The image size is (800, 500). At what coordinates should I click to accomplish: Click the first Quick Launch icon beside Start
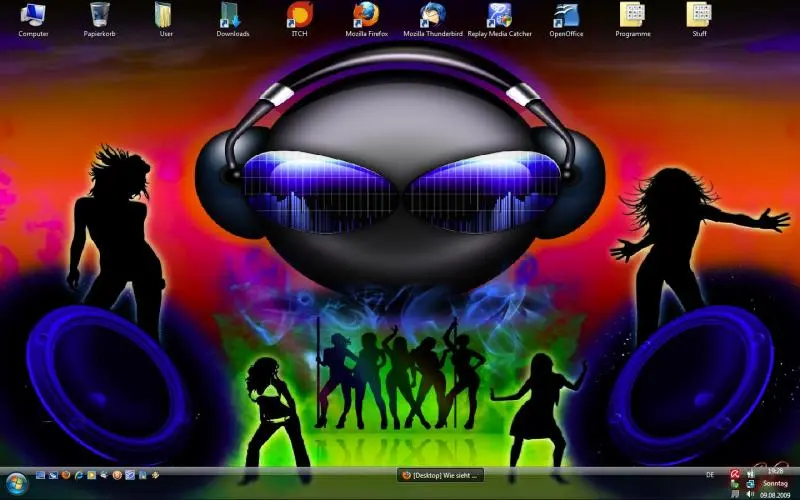tap(41, 475)
